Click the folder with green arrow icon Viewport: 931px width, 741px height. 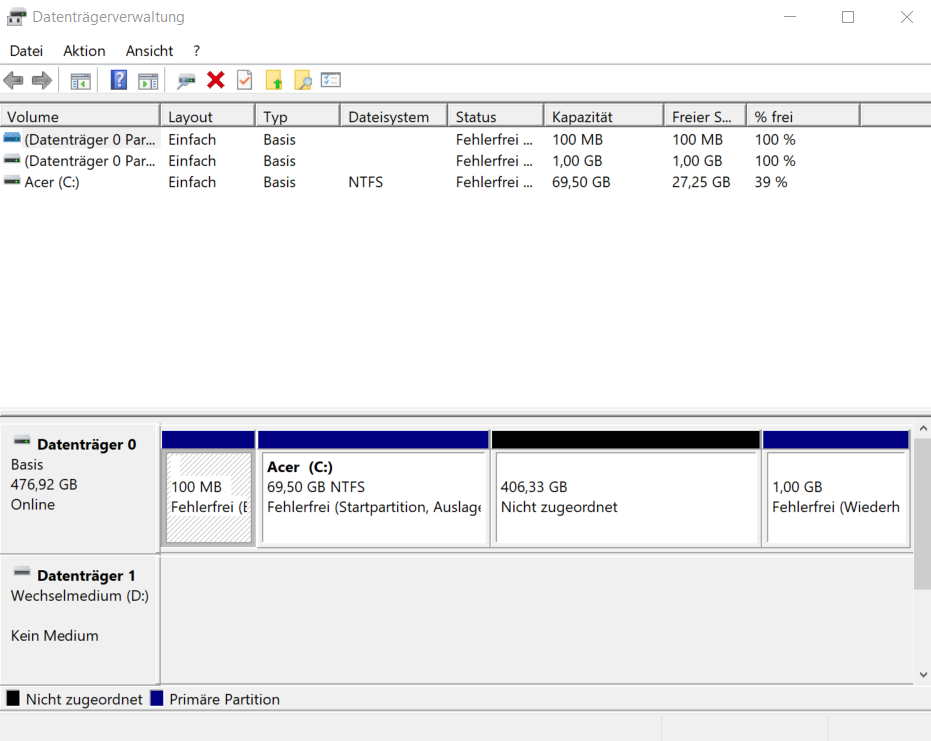tap(274, 80)
